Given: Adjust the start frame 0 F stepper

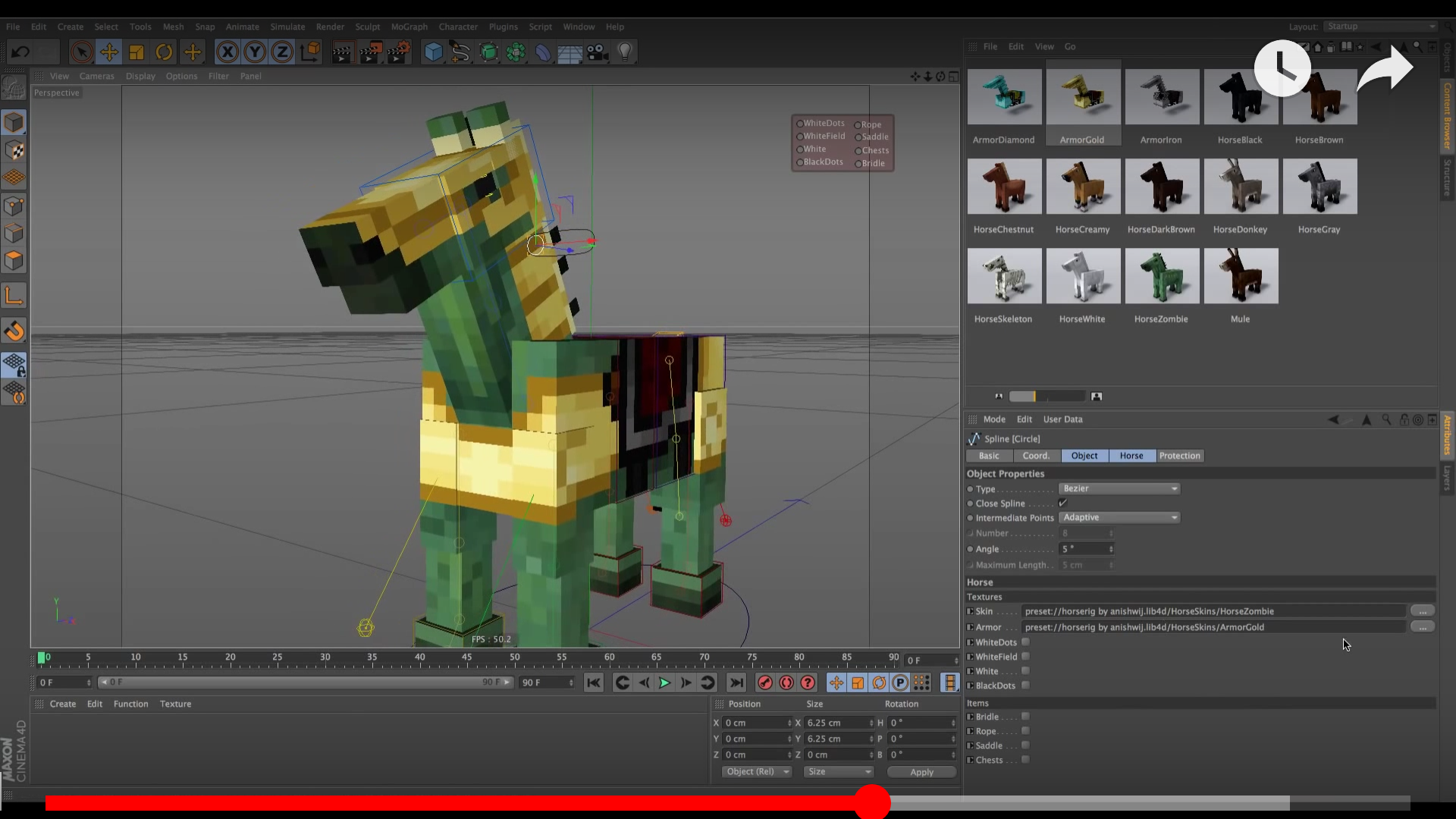Looking at the screenshot, I should coord(89,682).
